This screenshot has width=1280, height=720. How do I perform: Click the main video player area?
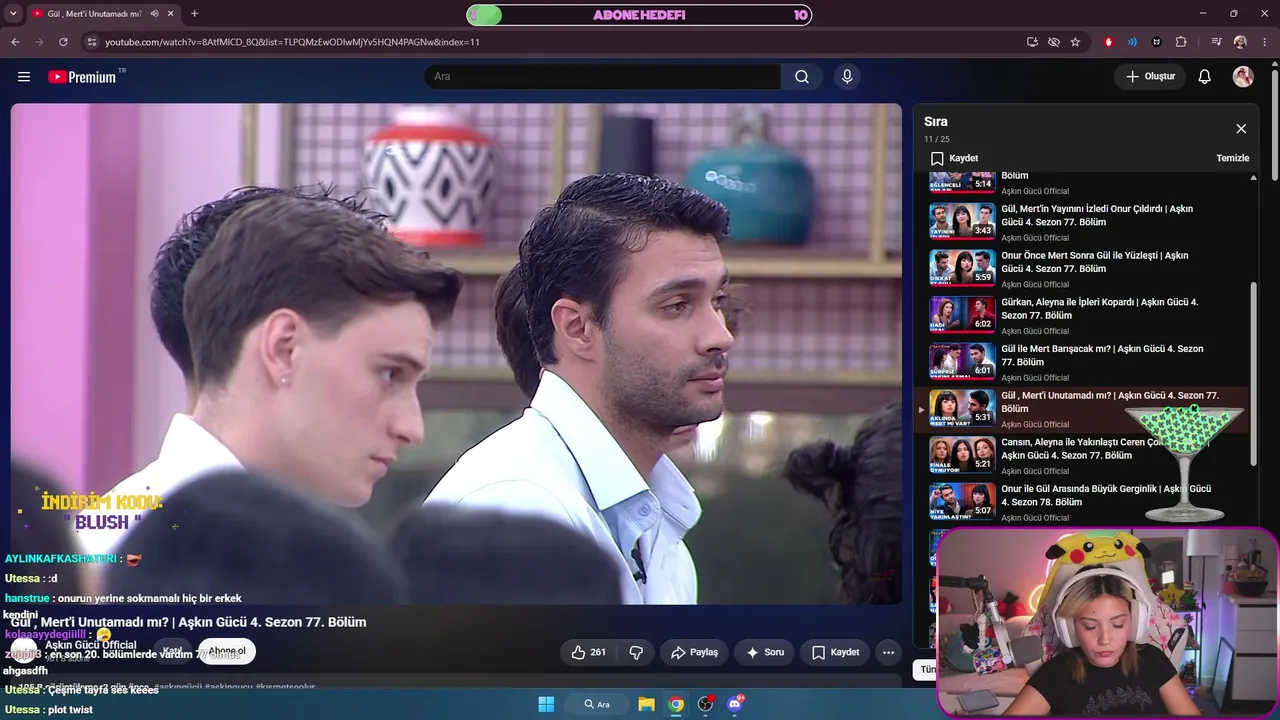(456, 354)
